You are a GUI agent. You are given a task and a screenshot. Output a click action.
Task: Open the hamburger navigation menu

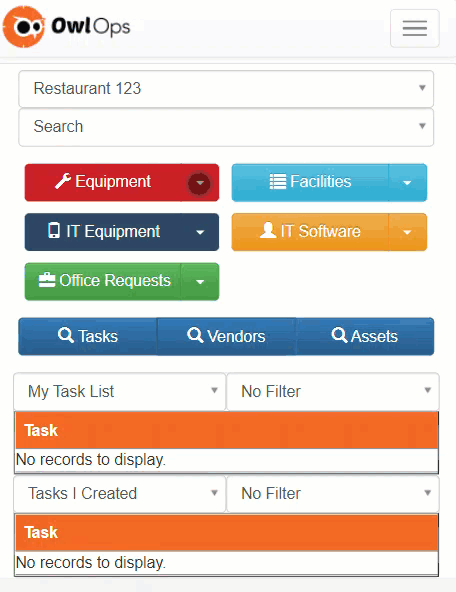(x=414, y=28)
